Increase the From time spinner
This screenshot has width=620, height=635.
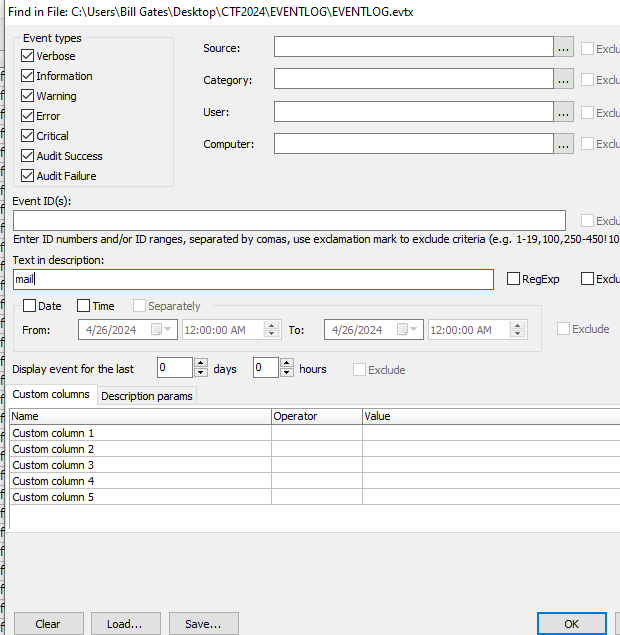click(271, 325)
